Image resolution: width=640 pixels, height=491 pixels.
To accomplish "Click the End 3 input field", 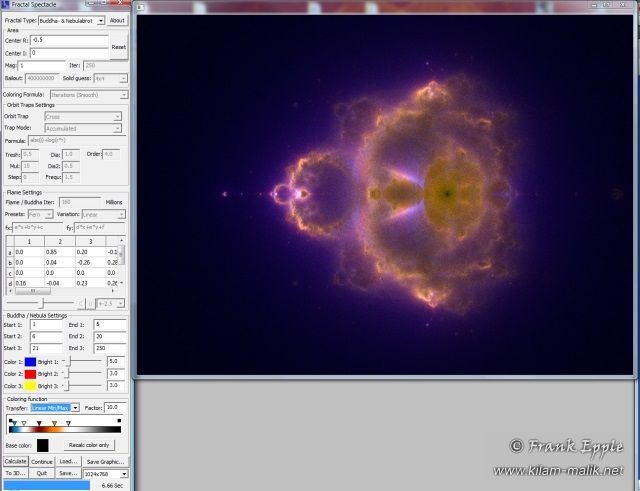I will coord(110,349).
